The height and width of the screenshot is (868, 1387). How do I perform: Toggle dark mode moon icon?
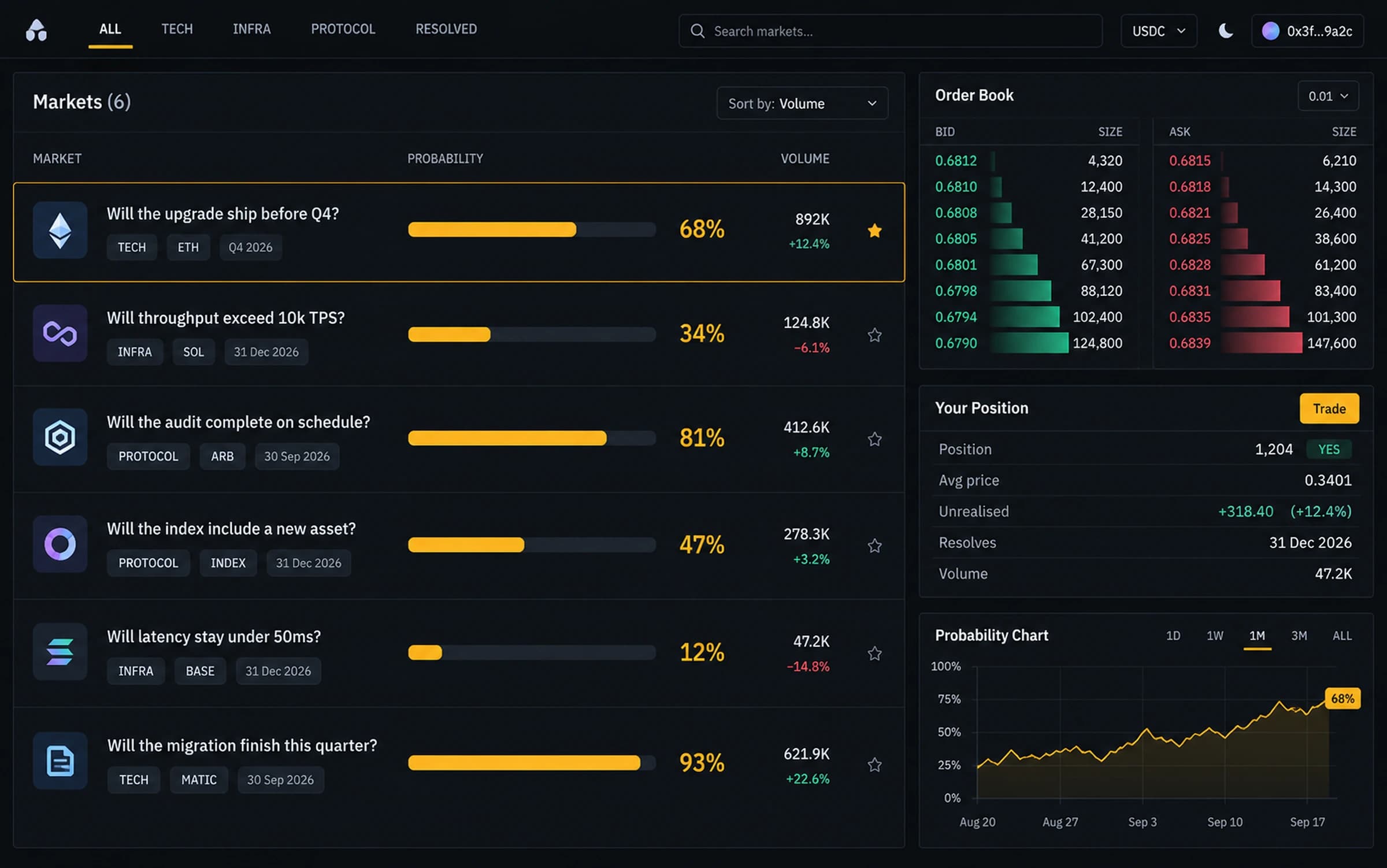coord(1225,31)
